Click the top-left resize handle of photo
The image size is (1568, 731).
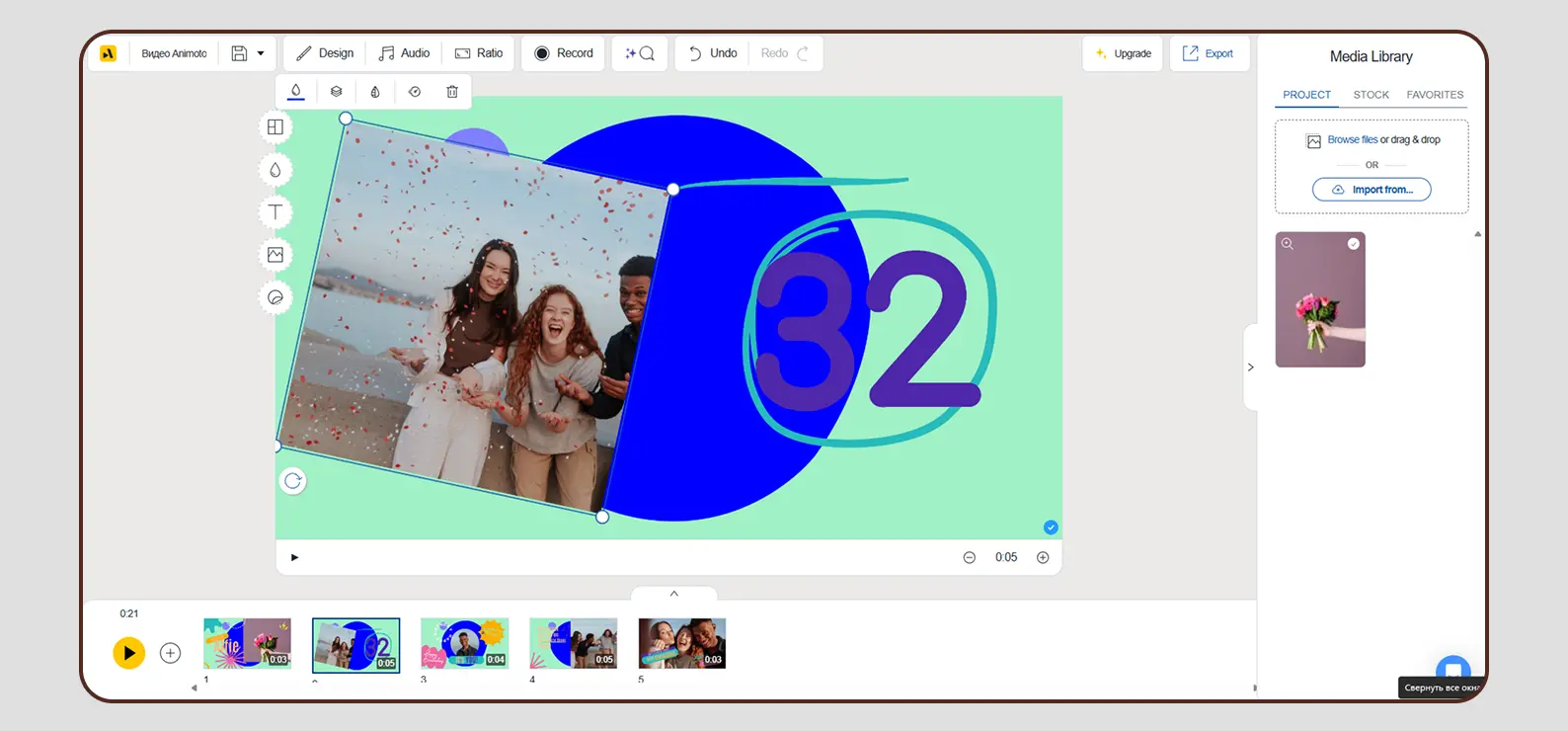tap(346, 119)
